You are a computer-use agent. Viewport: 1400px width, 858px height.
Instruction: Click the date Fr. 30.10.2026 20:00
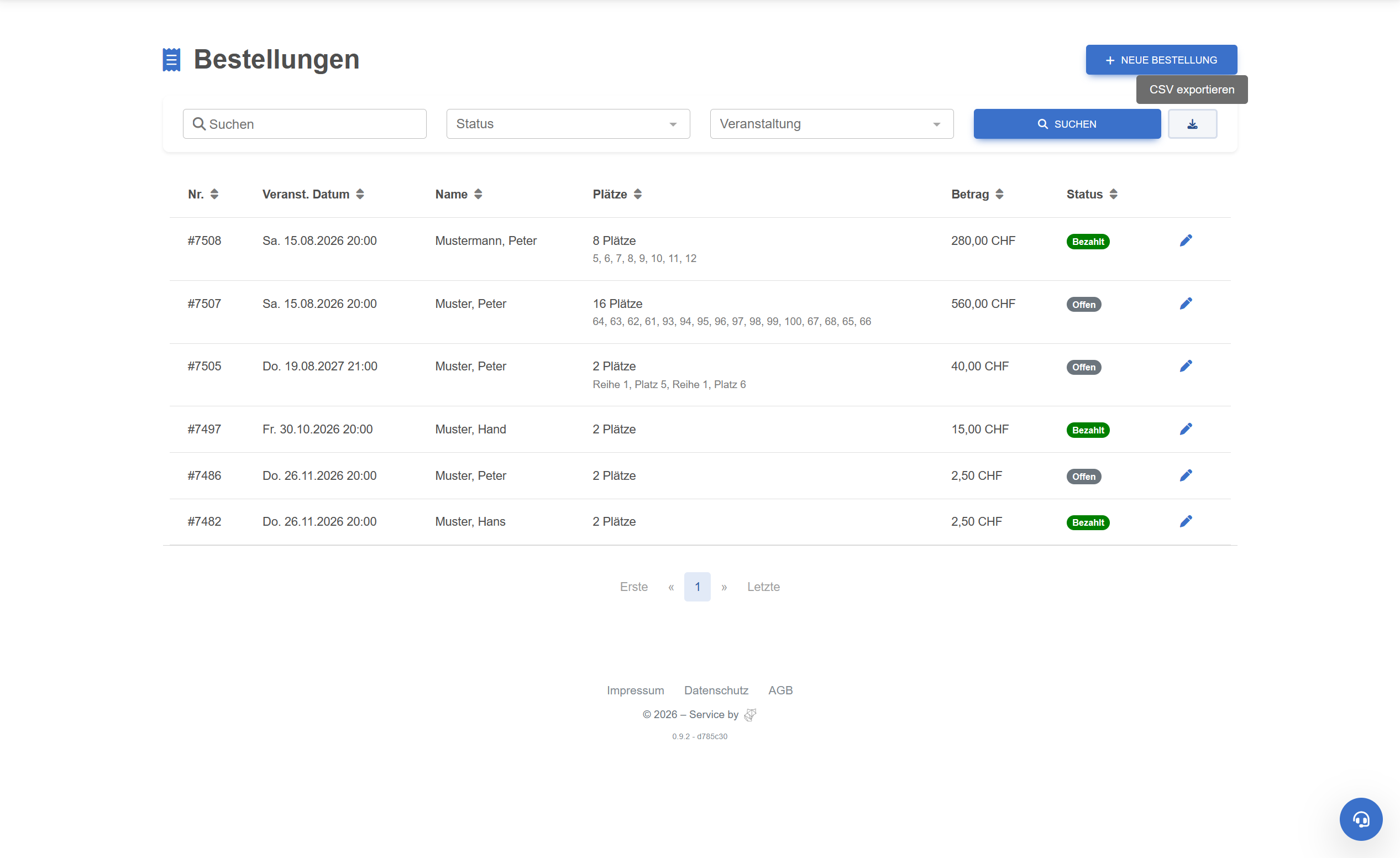pos(318,430)
